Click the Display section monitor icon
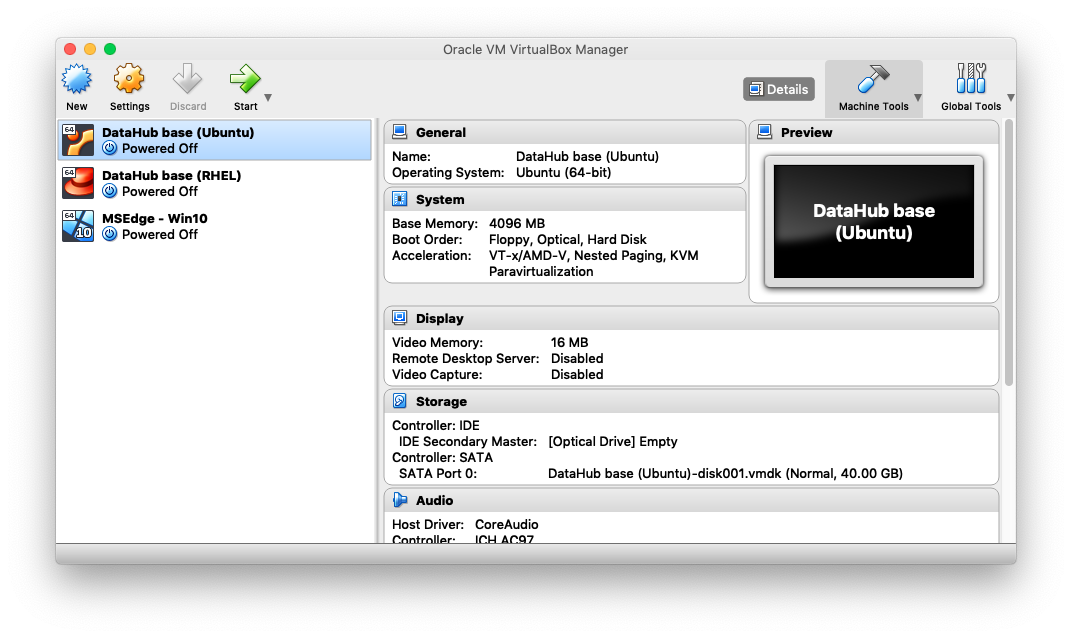 pos(400,318)
